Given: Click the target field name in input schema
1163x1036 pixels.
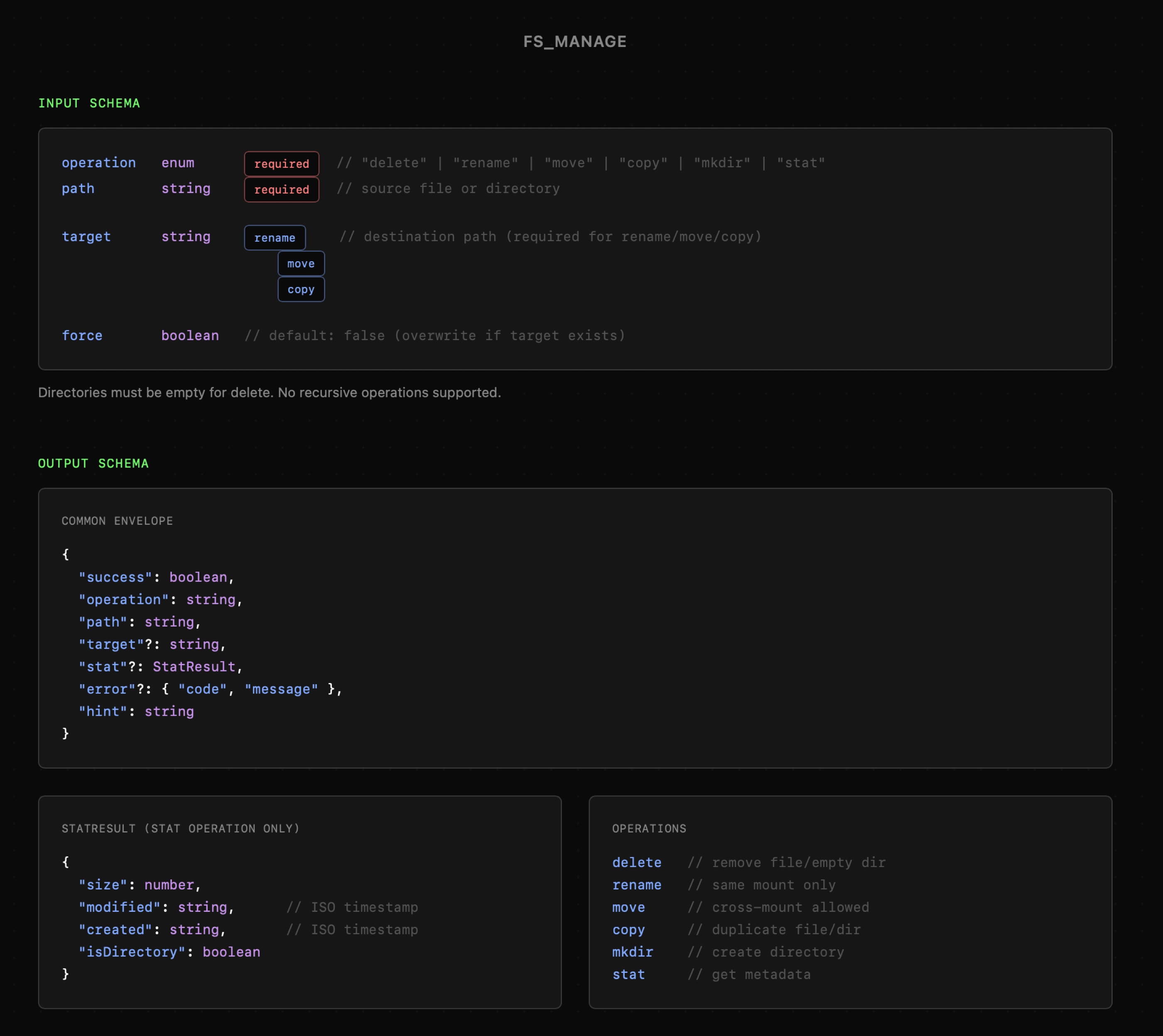Looking at the screenshot, I should click(86, 237).
